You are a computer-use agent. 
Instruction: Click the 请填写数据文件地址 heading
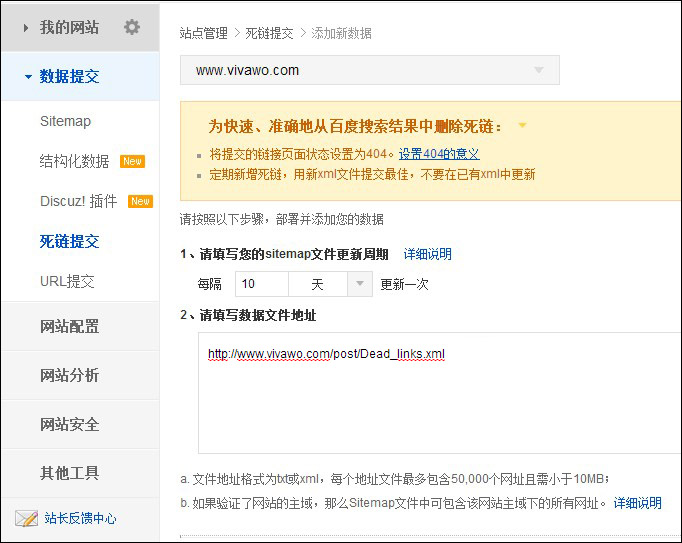click(257, 315)
